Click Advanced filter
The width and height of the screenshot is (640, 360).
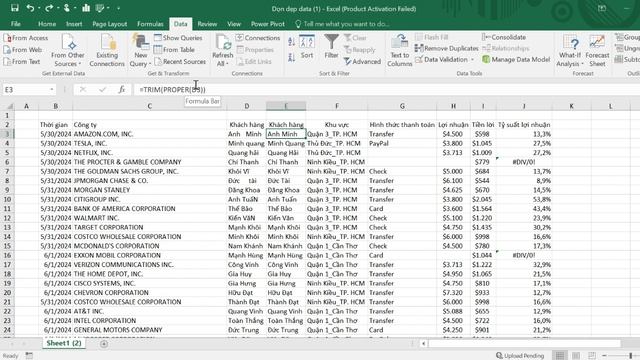(362, 62)
